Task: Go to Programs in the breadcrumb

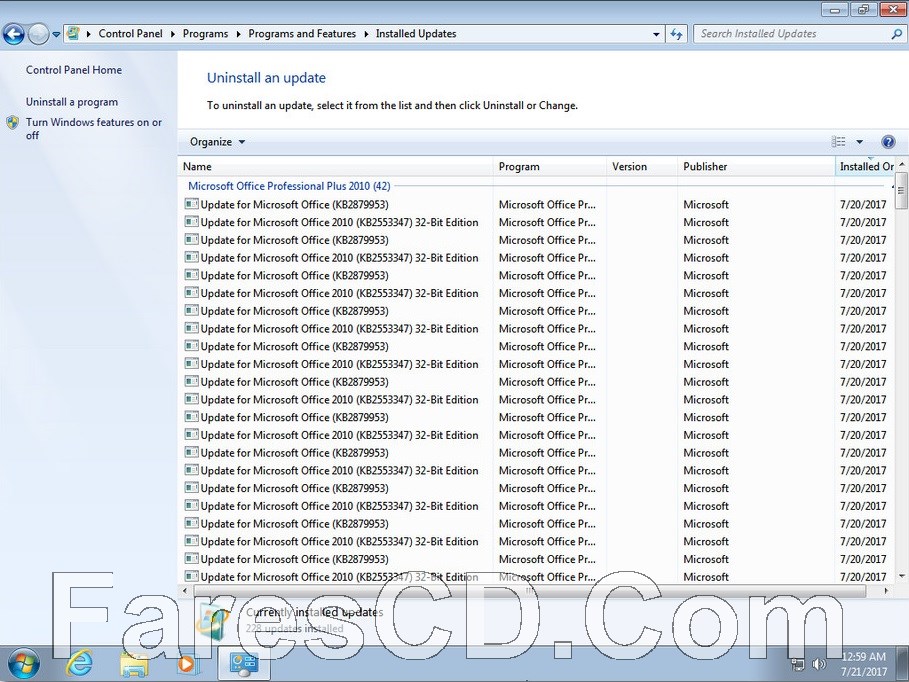Action: [x=205, y=34]
